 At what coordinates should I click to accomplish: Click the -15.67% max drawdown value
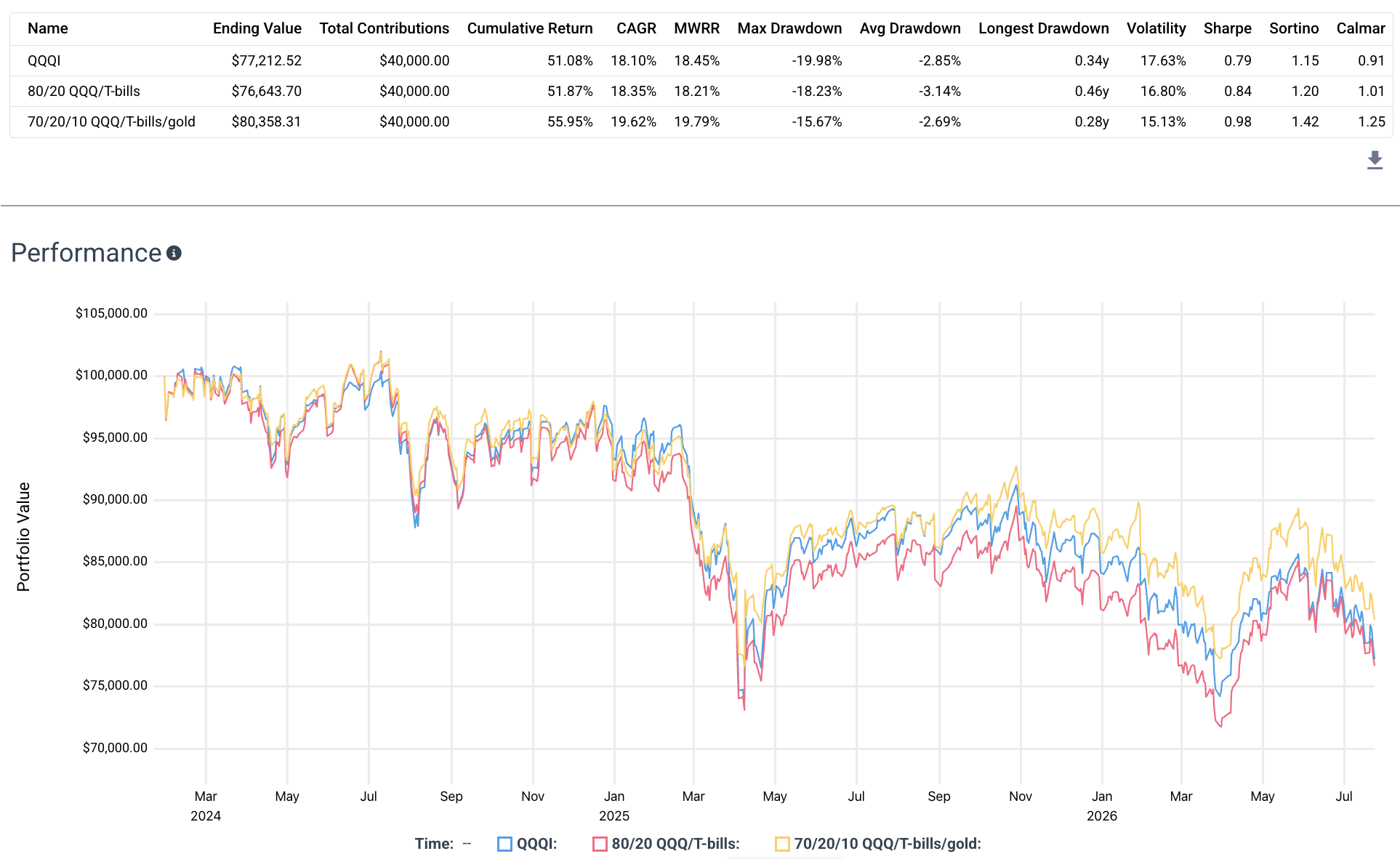(817, 121)
